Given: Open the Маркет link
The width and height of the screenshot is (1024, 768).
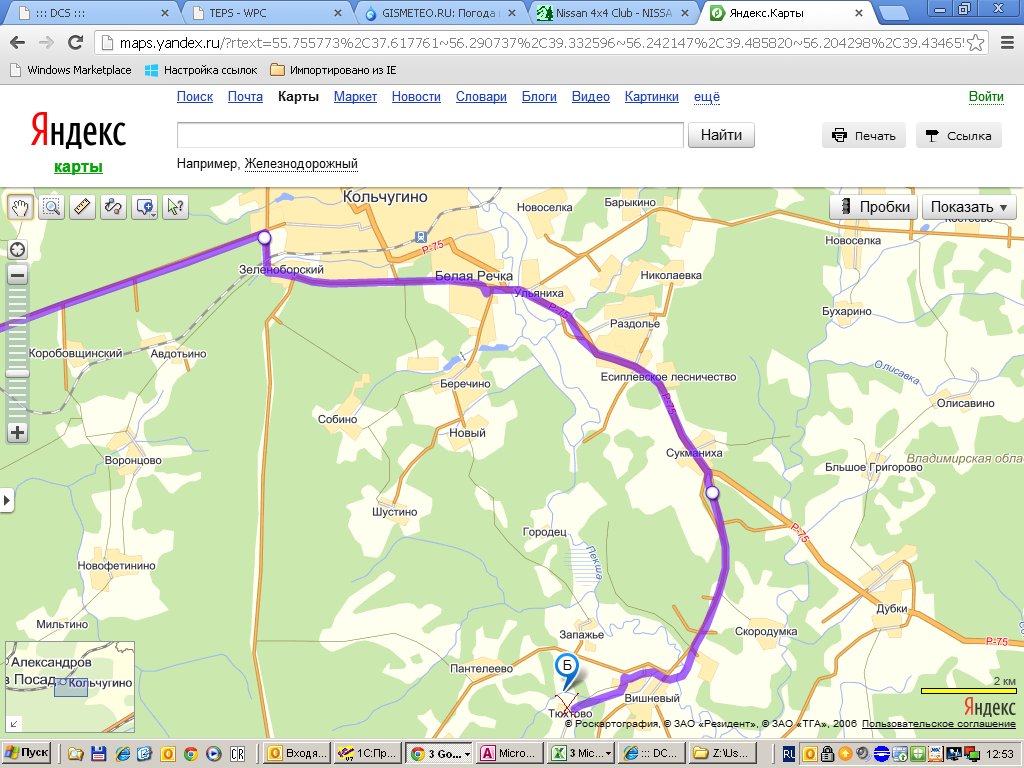Looking at the screenshot, I should (355, 97).
